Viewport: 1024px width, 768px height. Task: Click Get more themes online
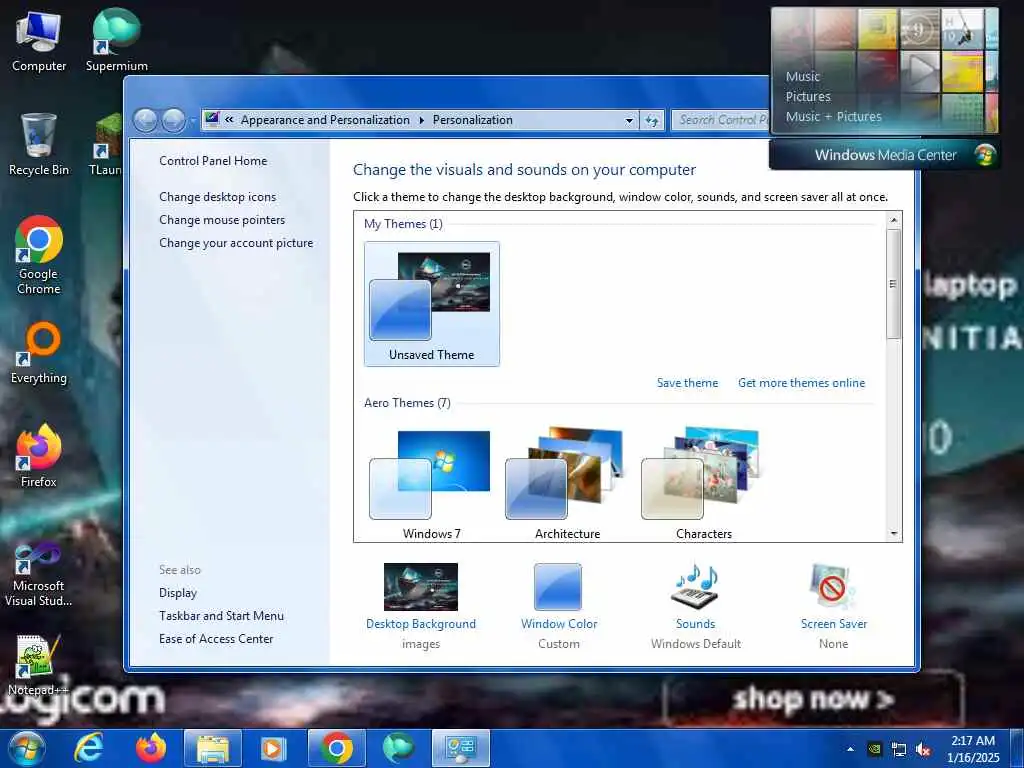(x=801, y=383)
